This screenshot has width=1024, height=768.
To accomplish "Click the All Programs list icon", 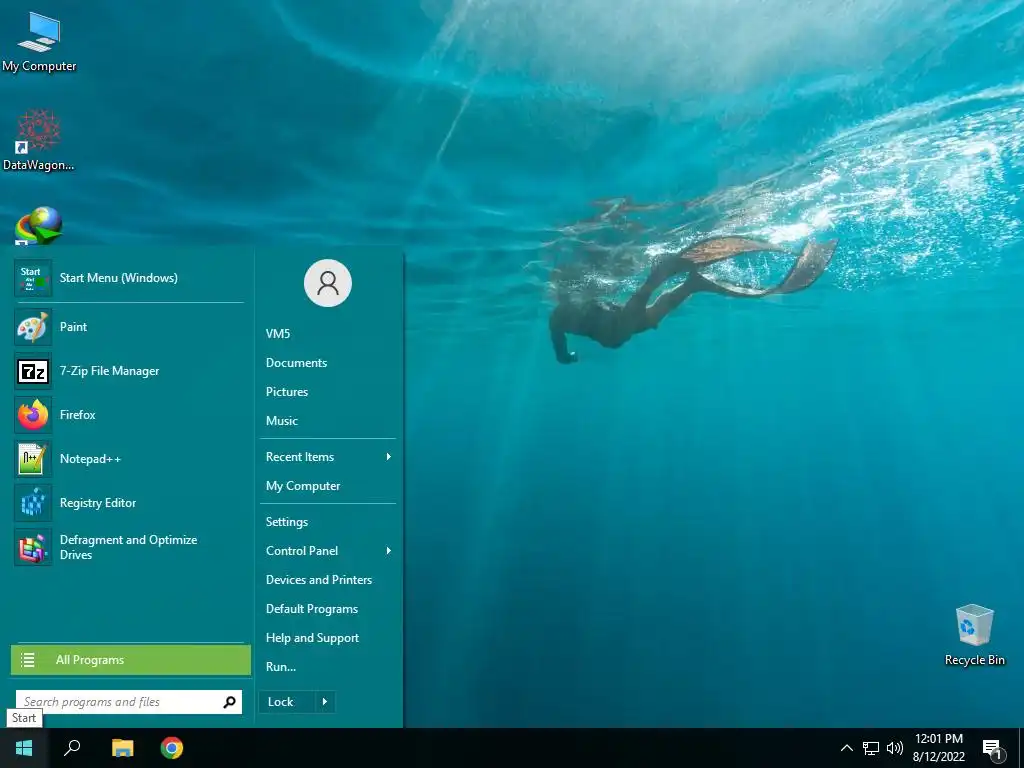I will [28, 660].
